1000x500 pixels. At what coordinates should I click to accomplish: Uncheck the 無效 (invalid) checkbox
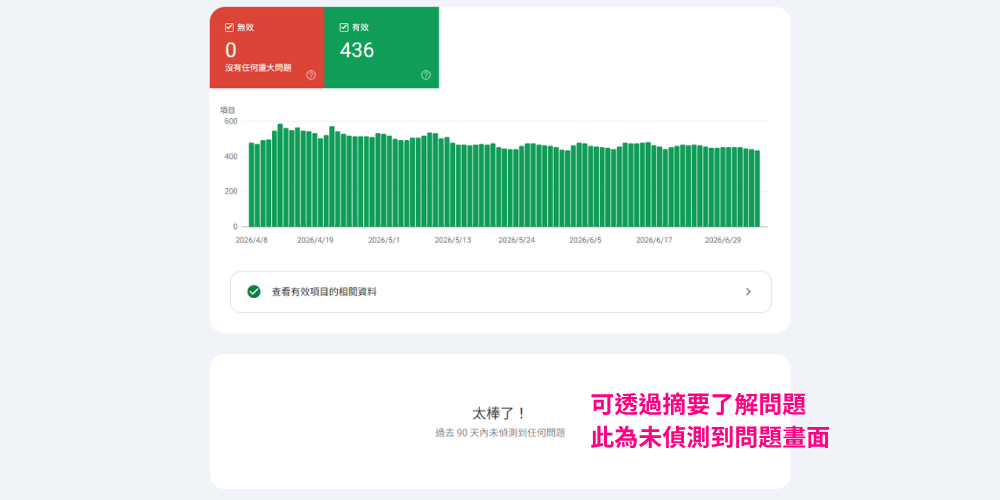(229, 27)
